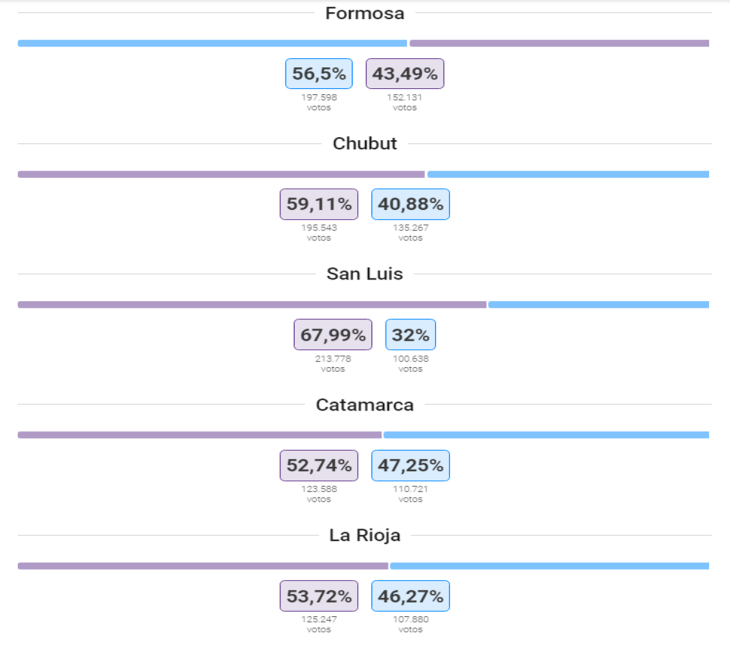
Task: Select the 40,88% badge under Chubut
Action: click(411, 204)
